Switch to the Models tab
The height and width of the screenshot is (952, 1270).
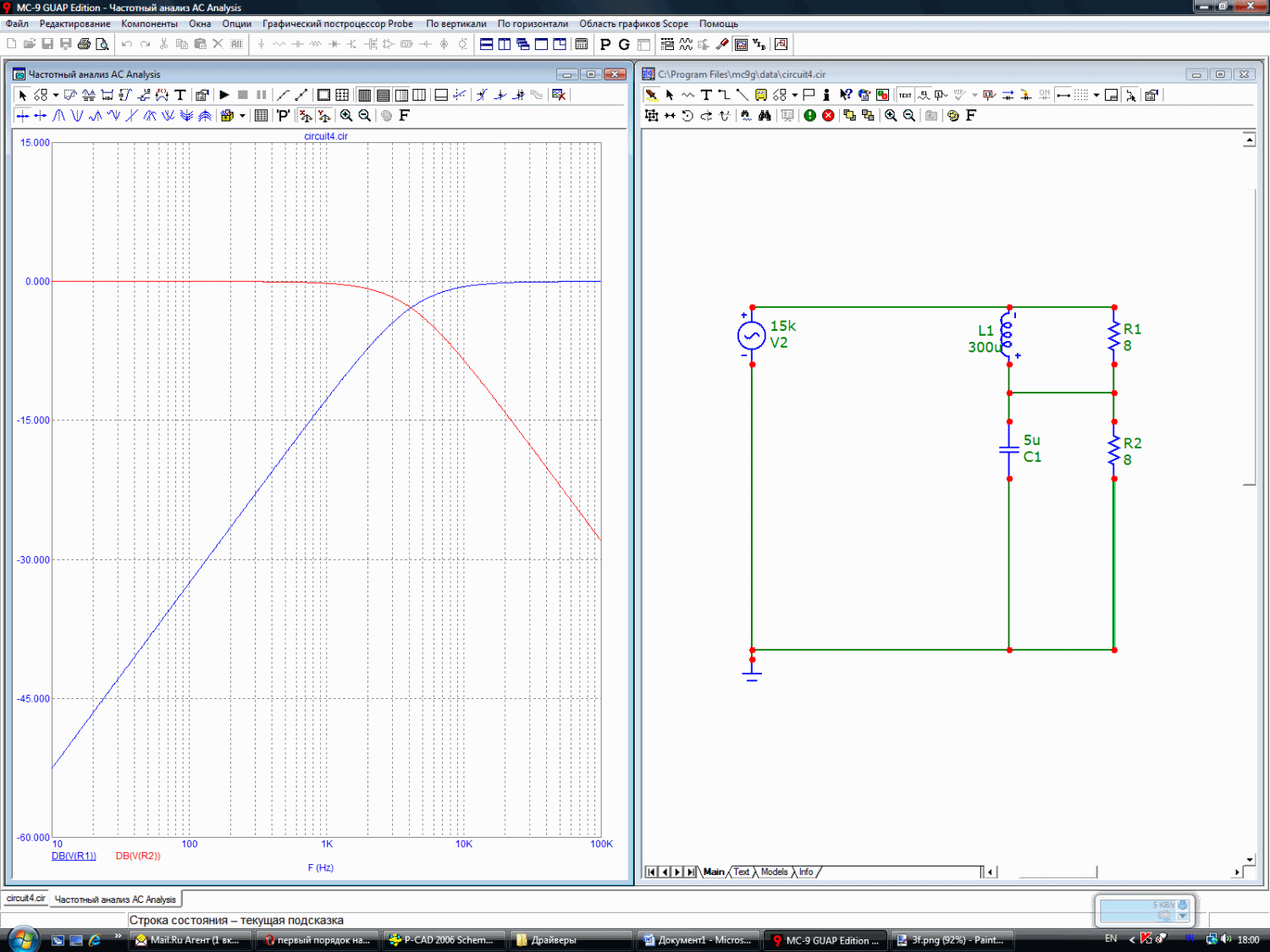tap(774, 872)
